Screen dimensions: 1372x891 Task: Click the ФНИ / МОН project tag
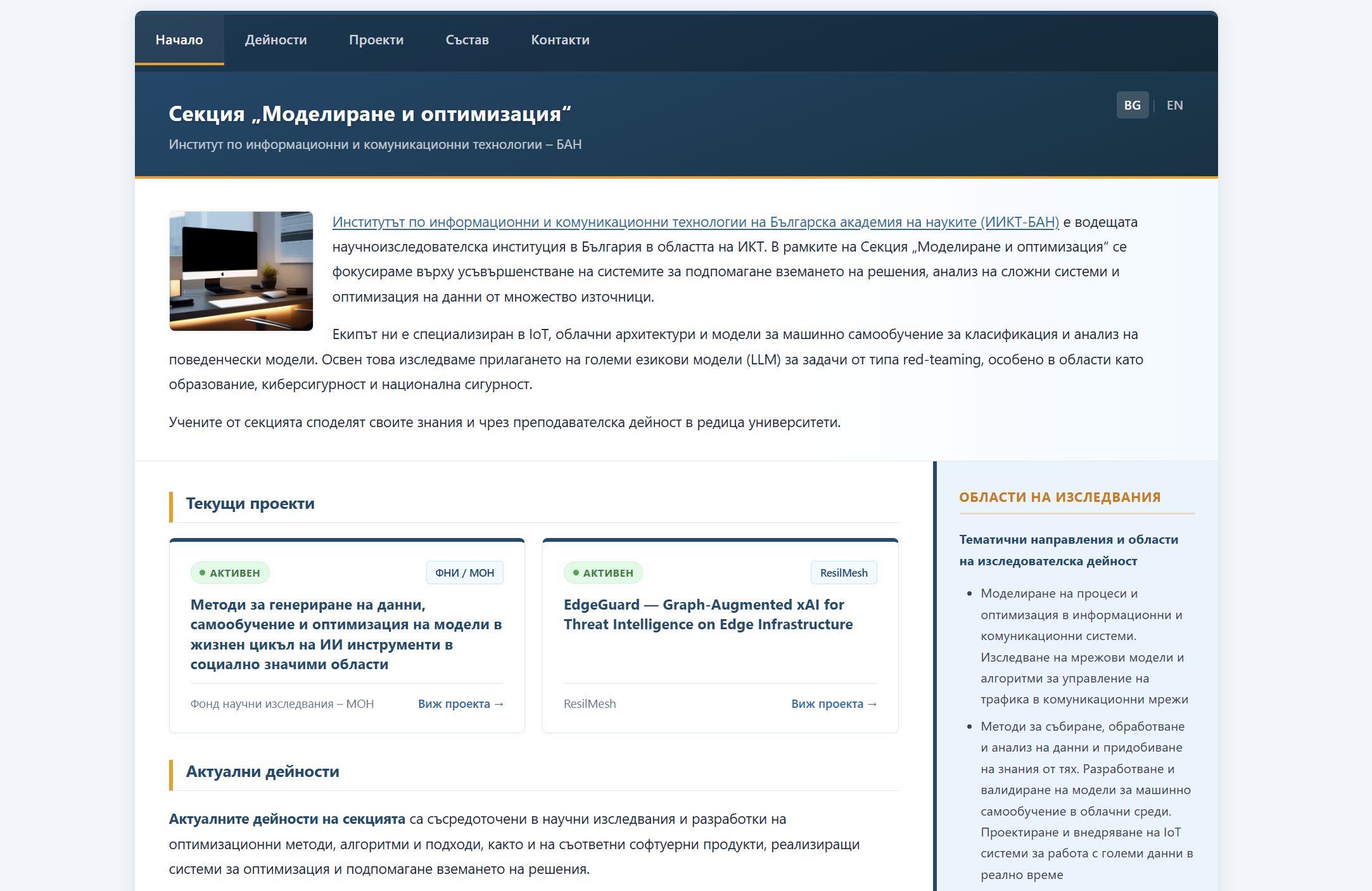coord(464,573)
